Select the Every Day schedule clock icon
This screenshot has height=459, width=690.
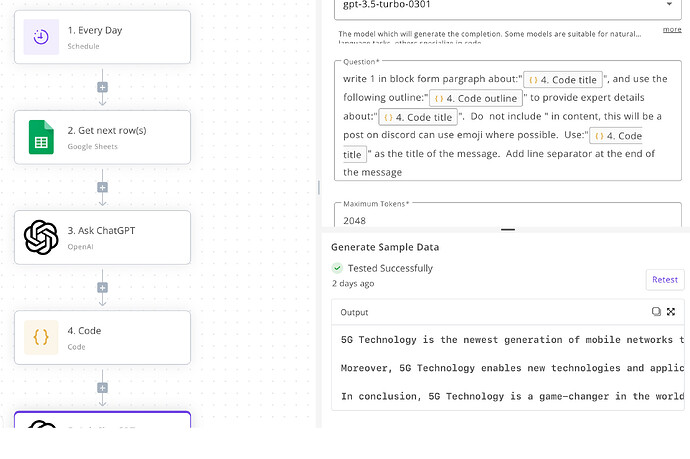tap(41, 37)
